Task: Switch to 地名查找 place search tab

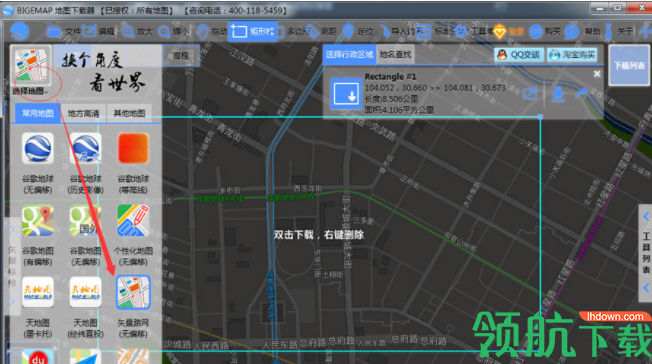Action: [395, 54]
